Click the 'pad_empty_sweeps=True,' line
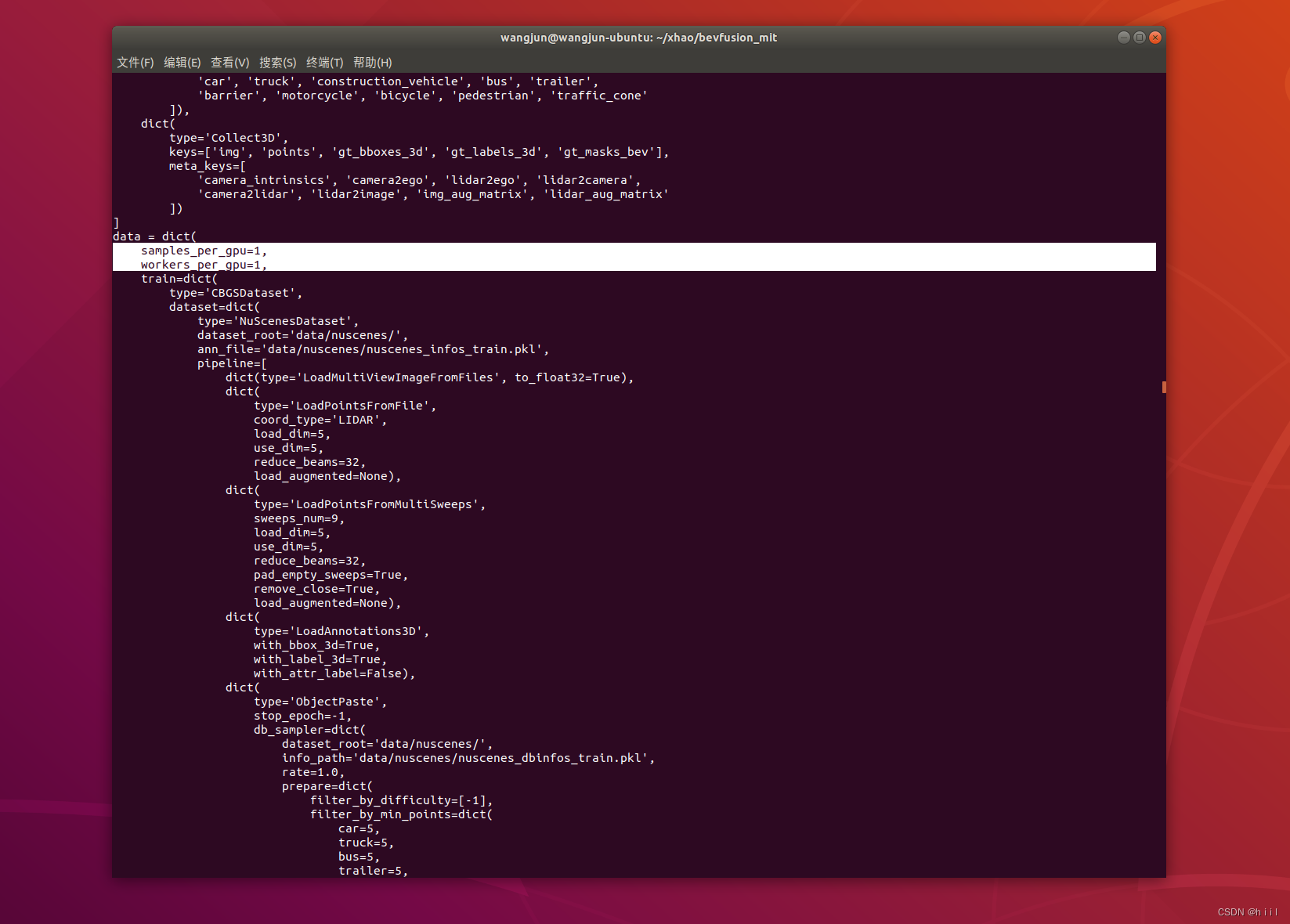This screenshot has width=1290, height=924. pyautogui.click(x=331, y=575)
